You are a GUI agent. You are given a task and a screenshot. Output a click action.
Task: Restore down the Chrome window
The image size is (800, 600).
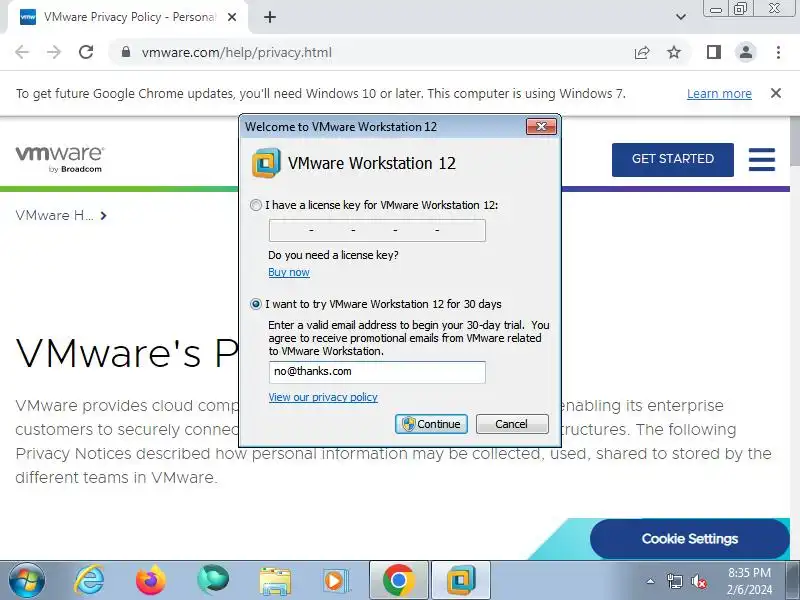(740, 9)
